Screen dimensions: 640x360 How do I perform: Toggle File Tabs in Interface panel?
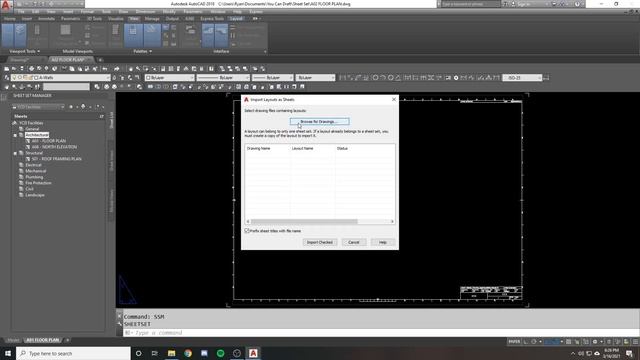(x=208, y=36)
